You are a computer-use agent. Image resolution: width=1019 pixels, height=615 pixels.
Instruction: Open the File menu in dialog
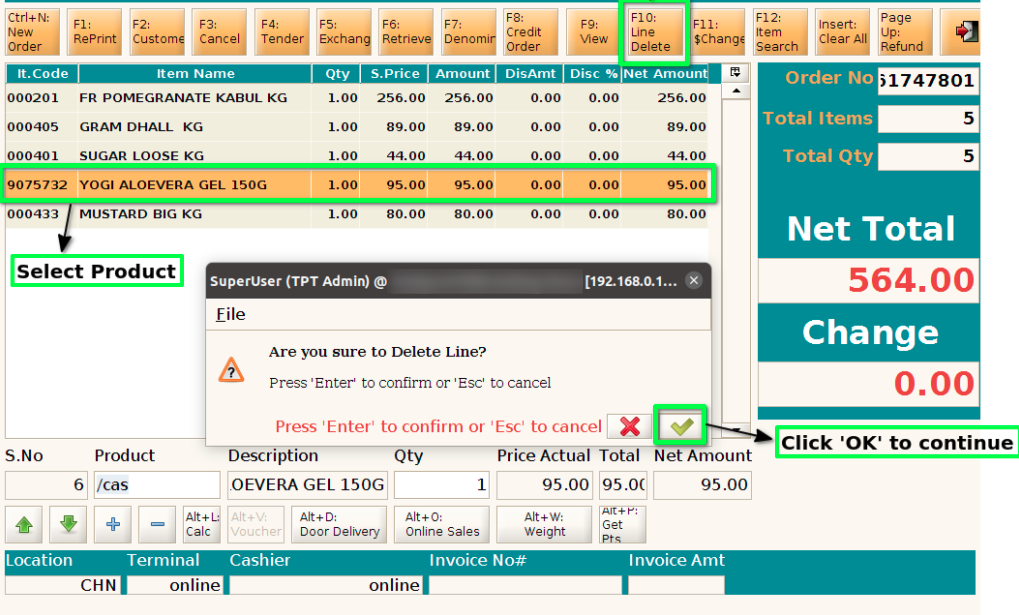pyautogui.click(x=231, y=315)
